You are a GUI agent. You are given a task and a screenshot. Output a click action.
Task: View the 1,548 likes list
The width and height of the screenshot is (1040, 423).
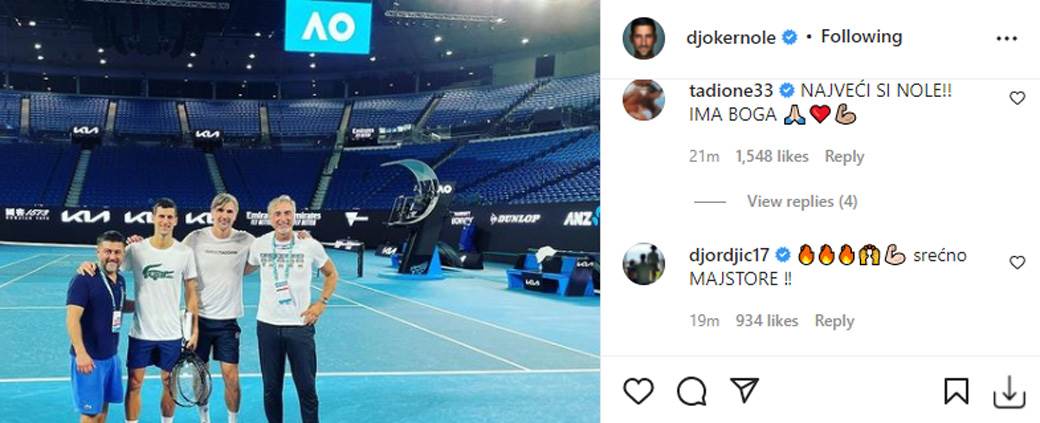(x=772, y=156)
